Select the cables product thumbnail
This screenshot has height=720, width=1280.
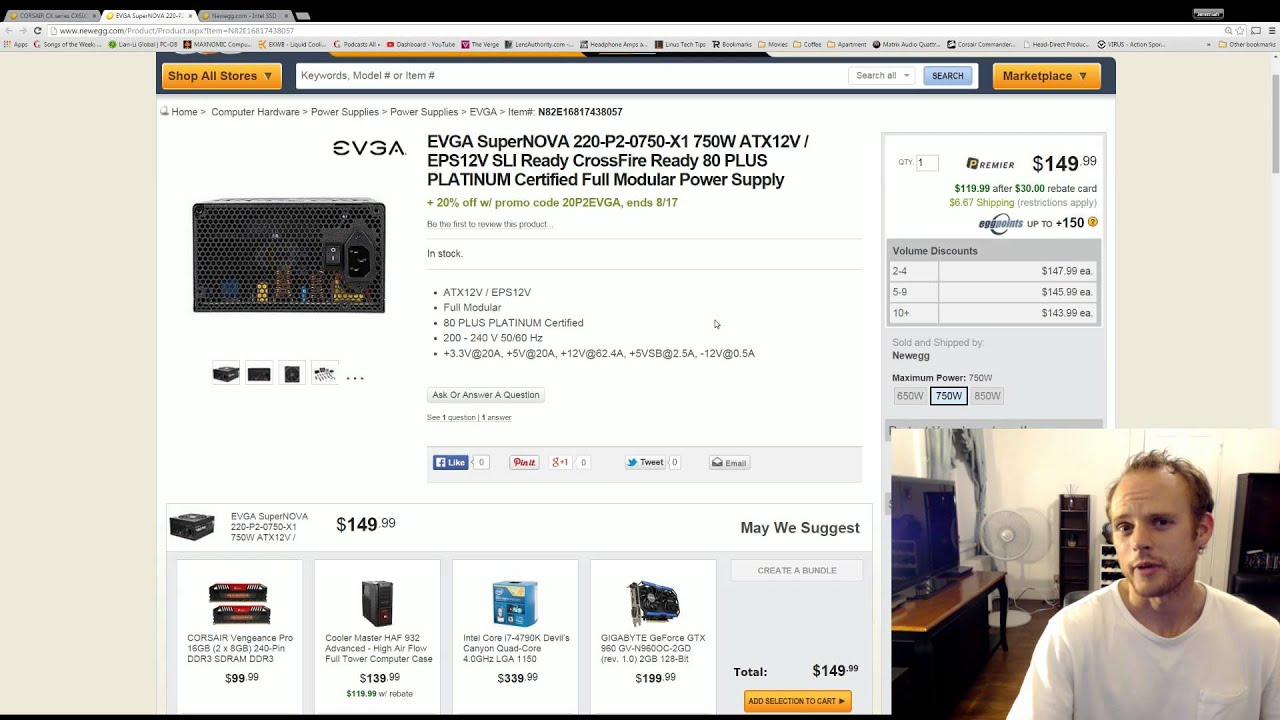pyautogui.click(x=324, y=374)
